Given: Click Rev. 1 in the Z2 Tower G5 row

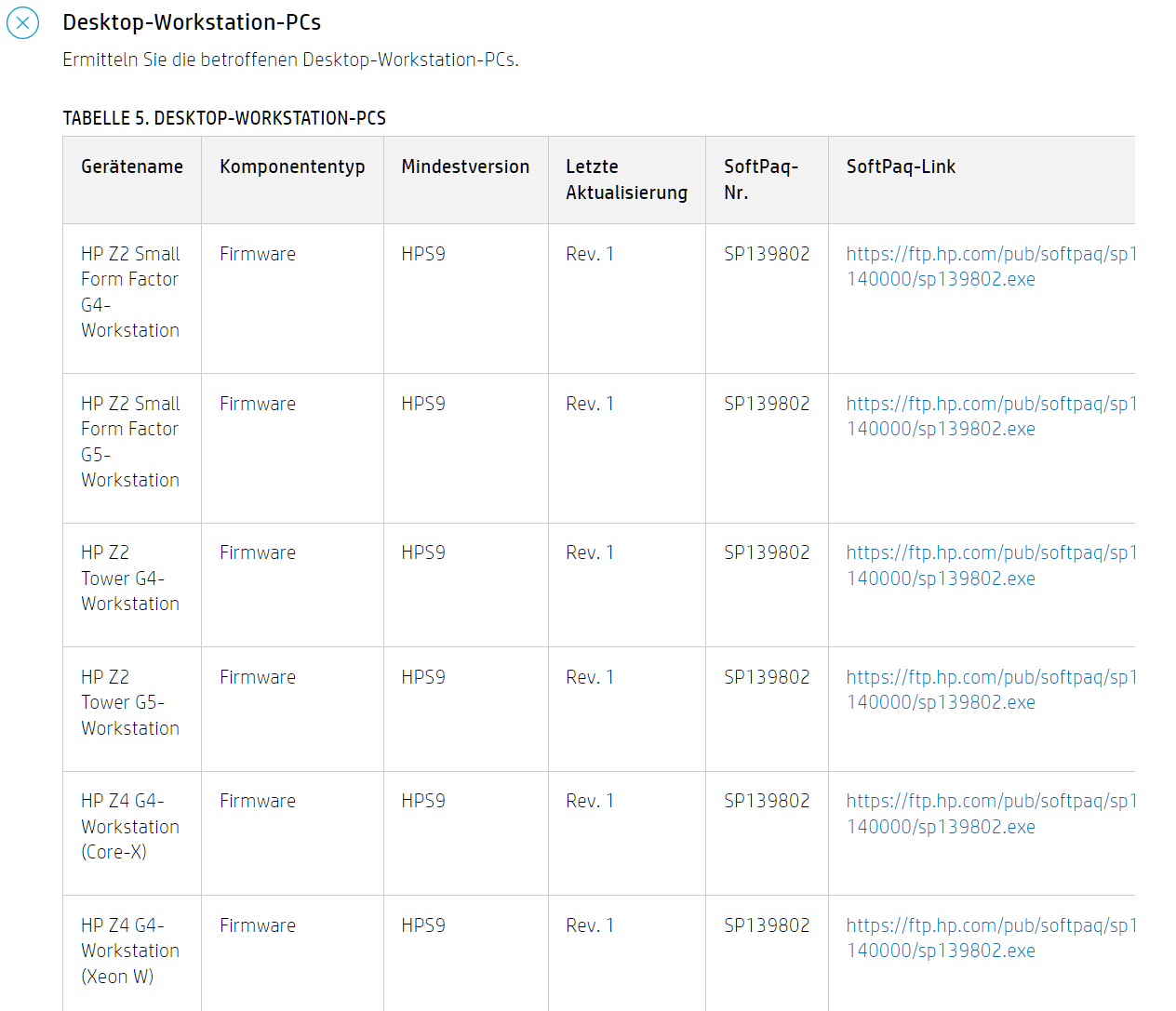Looking at the screenshot, I should tap(590, 677).
